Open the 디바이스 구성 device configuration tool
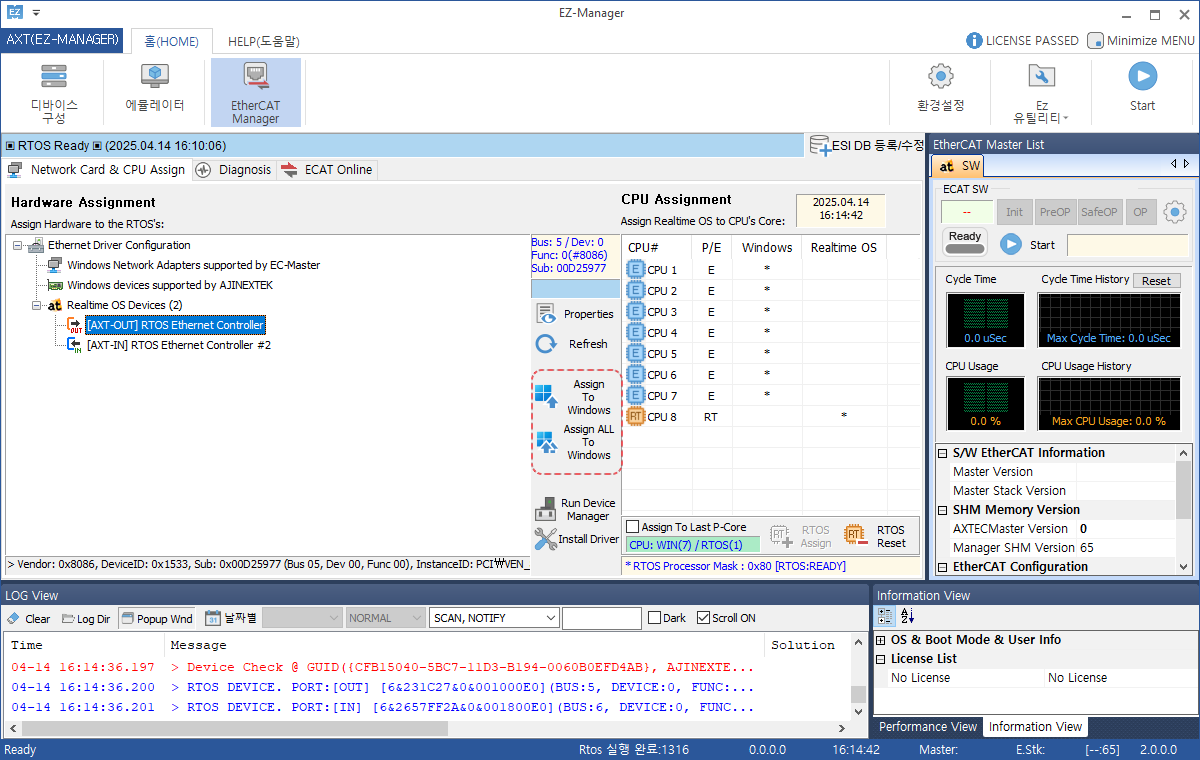1200x760 pixels. coord(54,92)
